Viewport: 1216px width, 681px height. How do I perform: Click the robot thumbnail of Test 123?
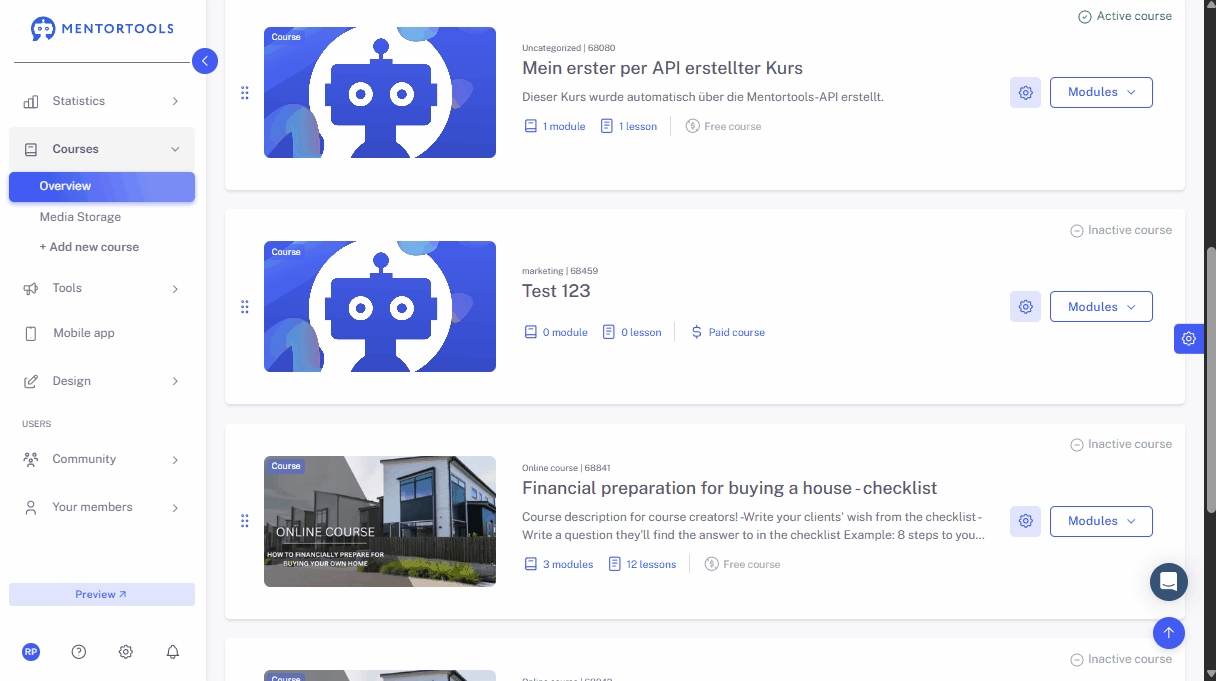(x=380, y=306)
